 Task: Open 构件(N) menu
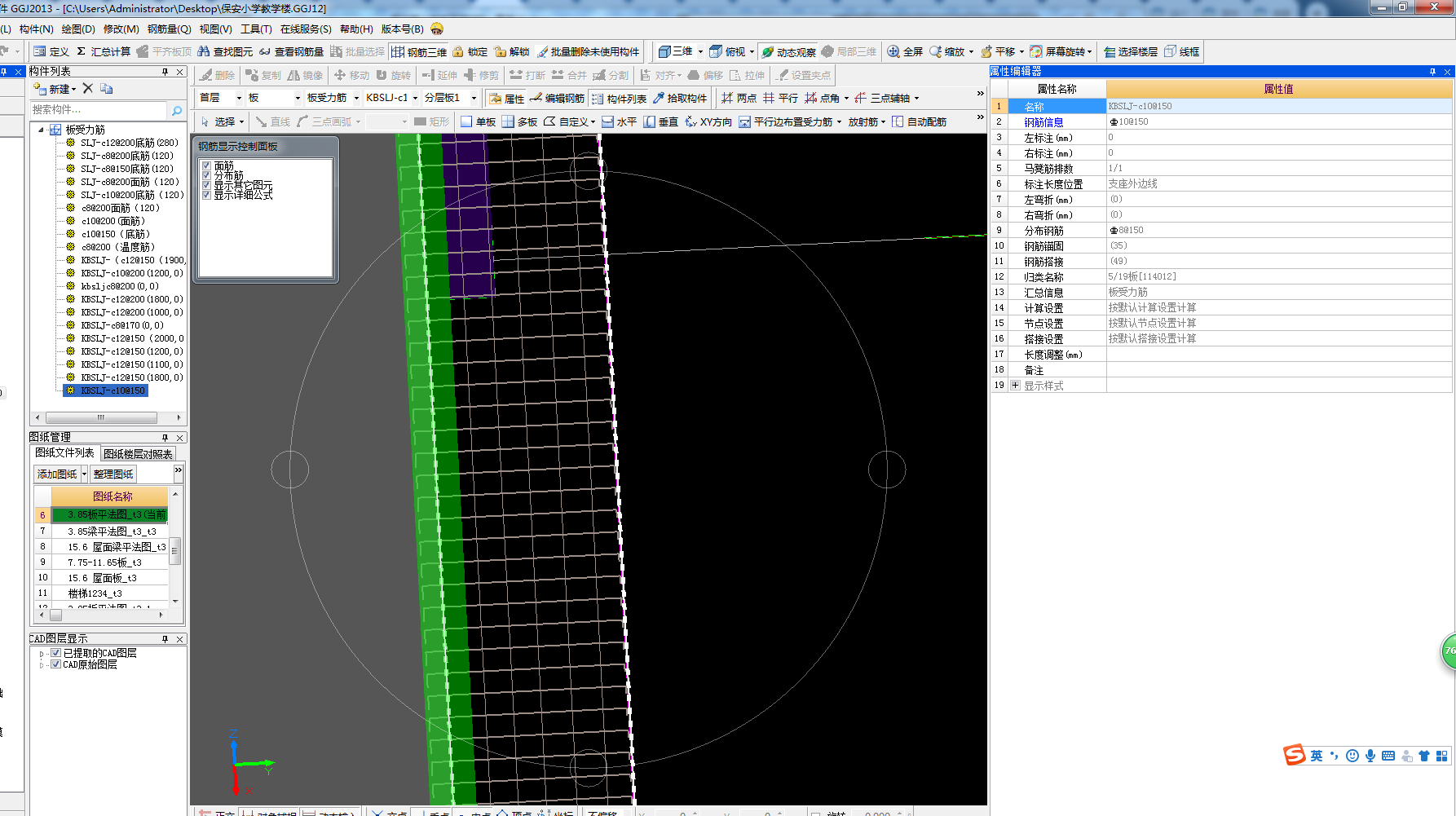[x=37, y=29]
